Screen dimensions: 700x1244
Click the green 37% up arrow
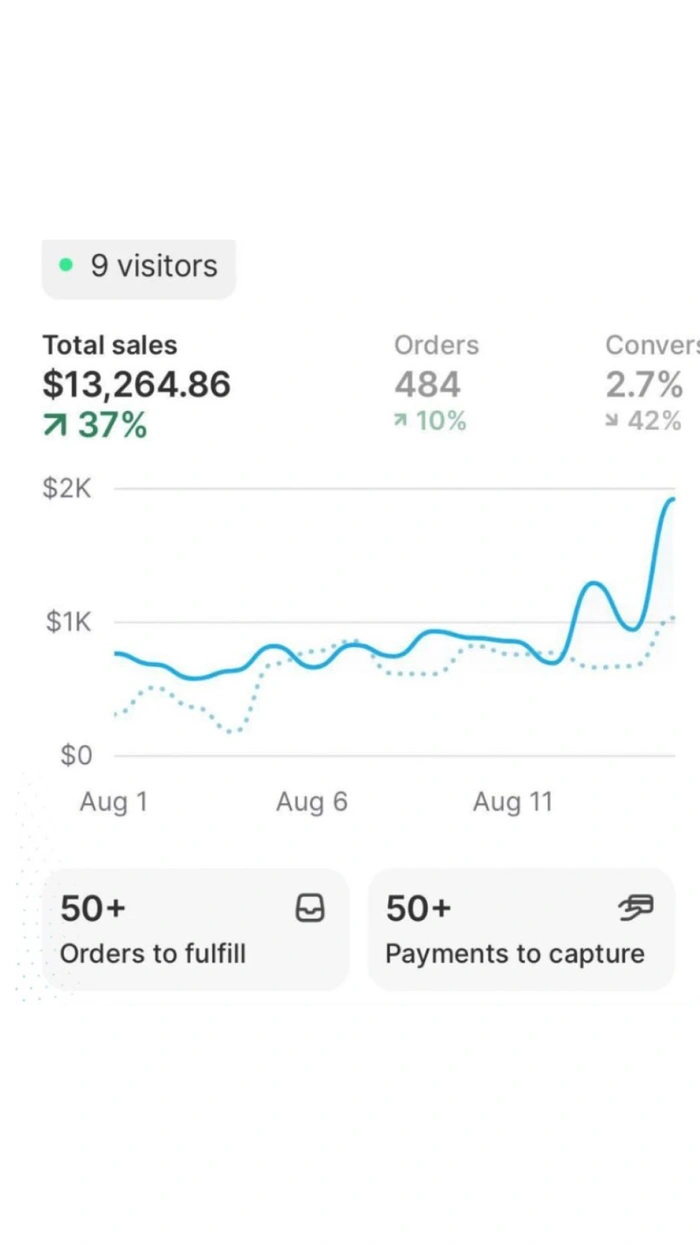click(54, 426)
